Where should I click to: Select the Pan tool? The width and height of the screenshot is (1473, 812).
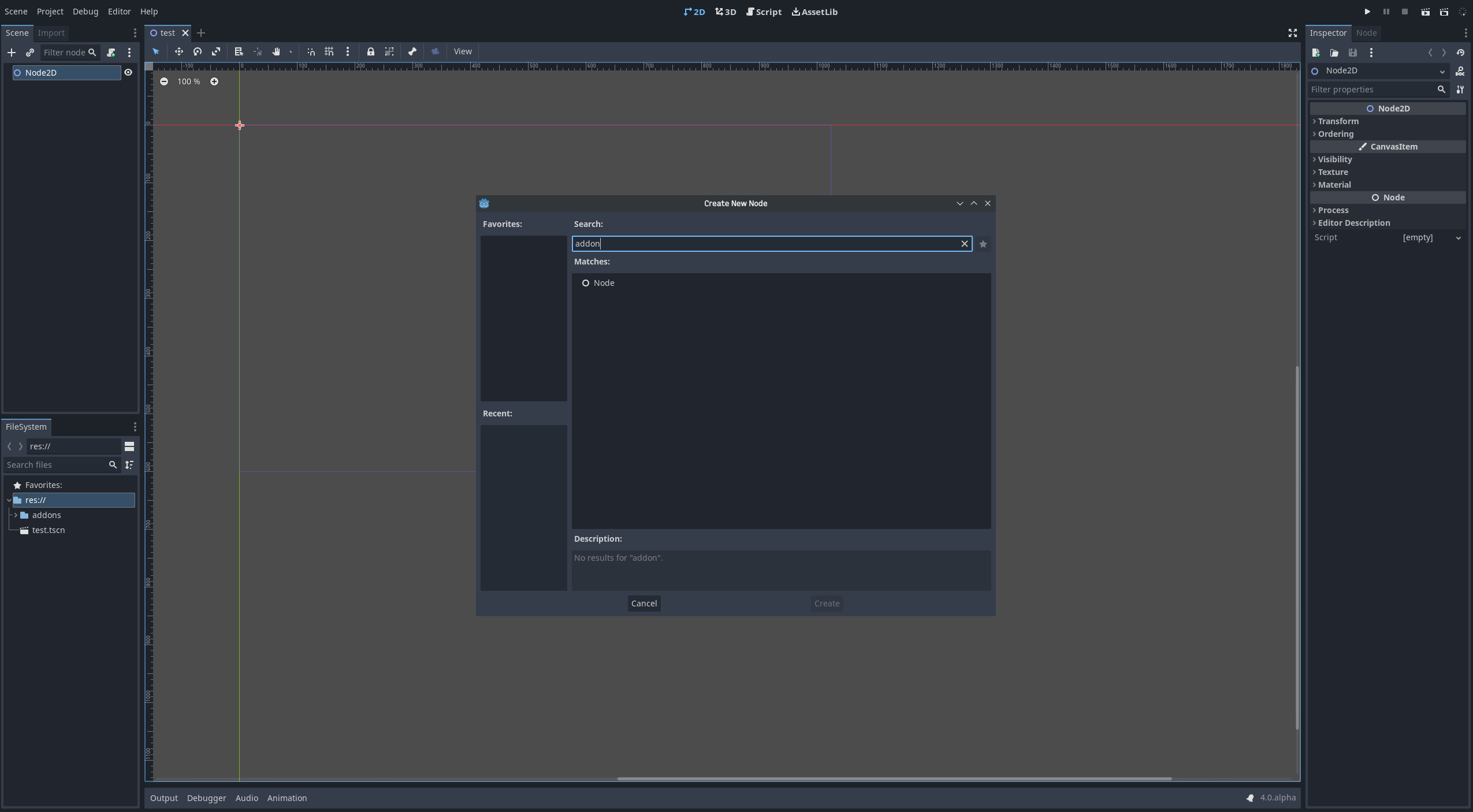tap(277, 51)
